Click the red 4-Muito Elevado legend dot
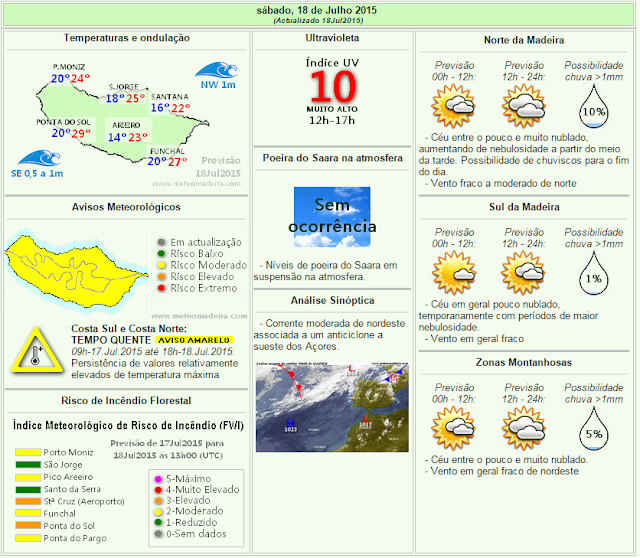 click(158, 489)
